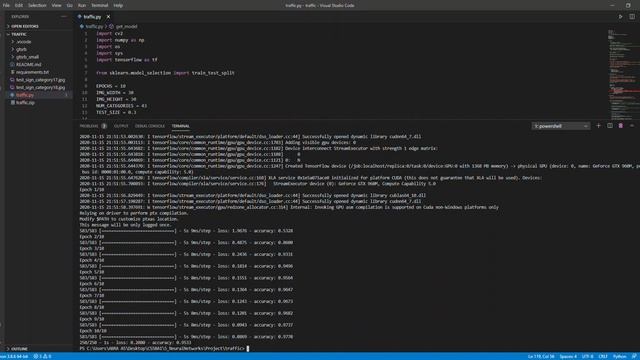Close the traffic.py editor tab
The width and height of the screenshot is (640, 360).
pyautogui.click(x=108, y=17)
